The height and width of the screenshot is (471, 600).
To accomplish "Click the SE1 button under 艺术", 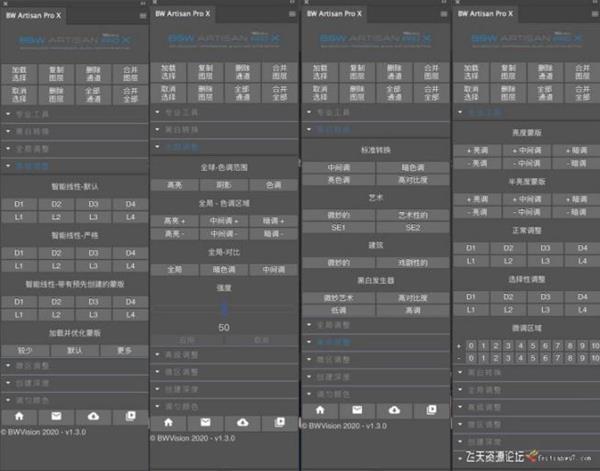I will click(339, 228).
